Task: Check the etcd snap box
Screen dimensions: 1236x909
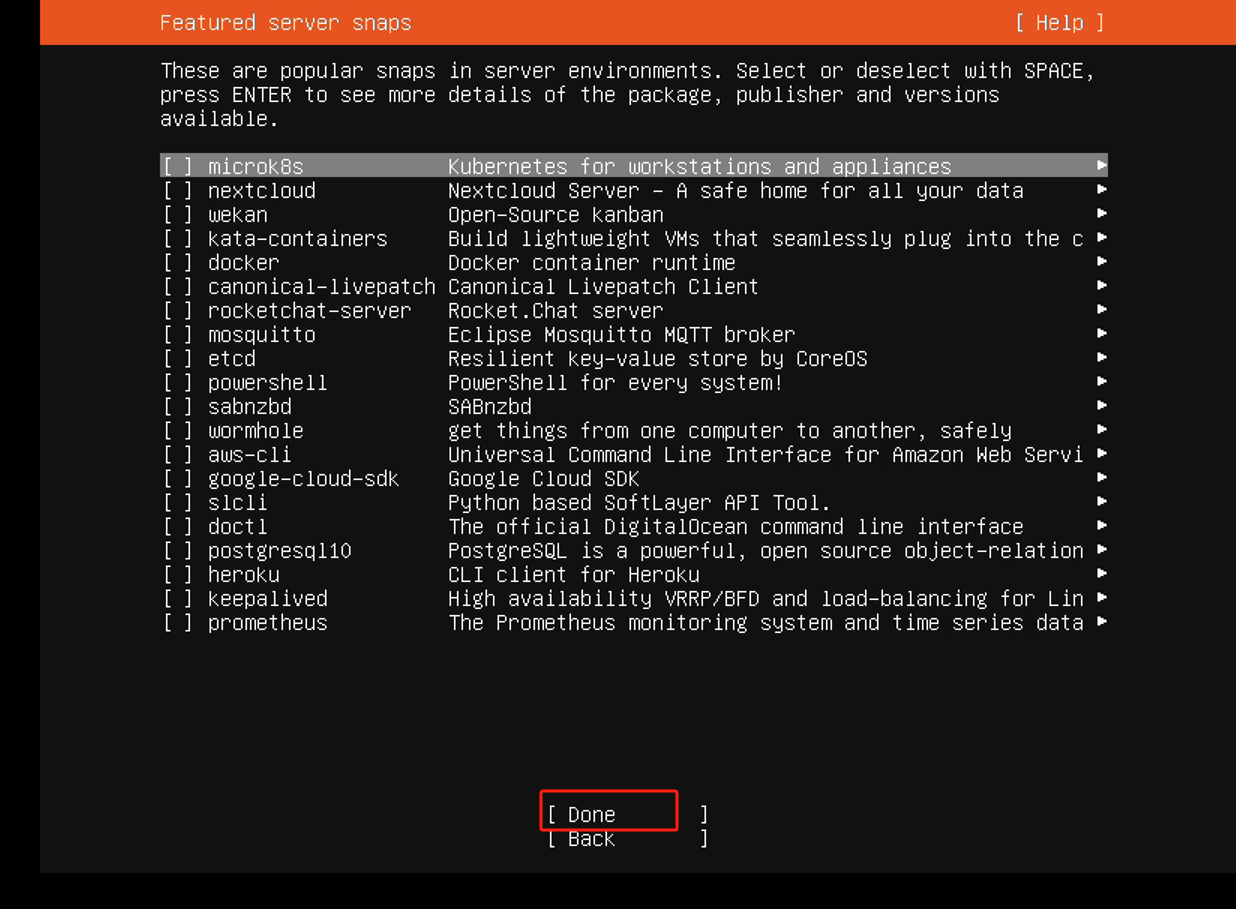Action: tap(178, 359)
